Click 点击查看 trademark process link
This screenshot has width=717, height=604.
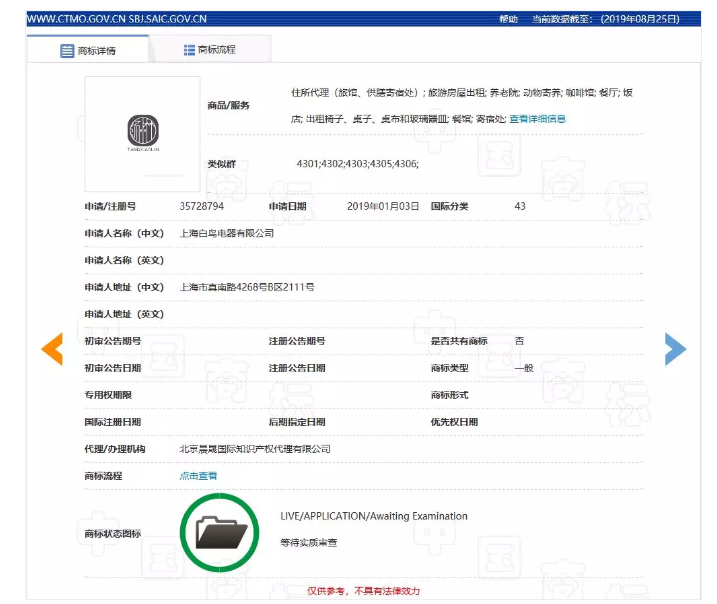[x=198, y=476]
